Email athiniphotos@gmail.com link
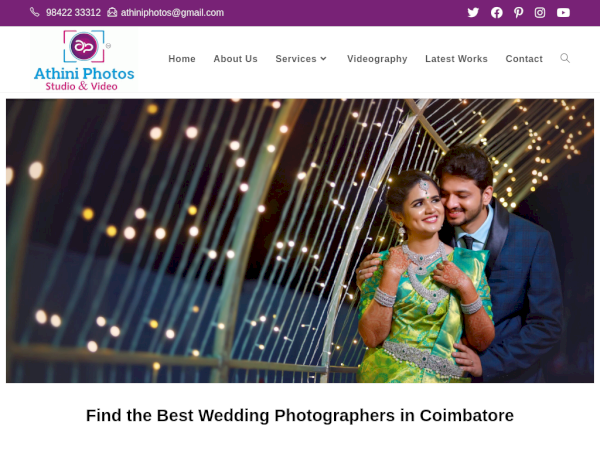This screenshot has width=600, height=450. (172, 13)
